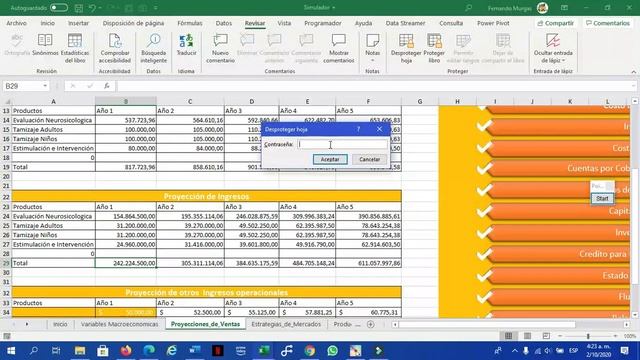This screenshot has width=640, height=360.
Task: Adjust the zoom slider handle
Action: (x=588, y=336)
